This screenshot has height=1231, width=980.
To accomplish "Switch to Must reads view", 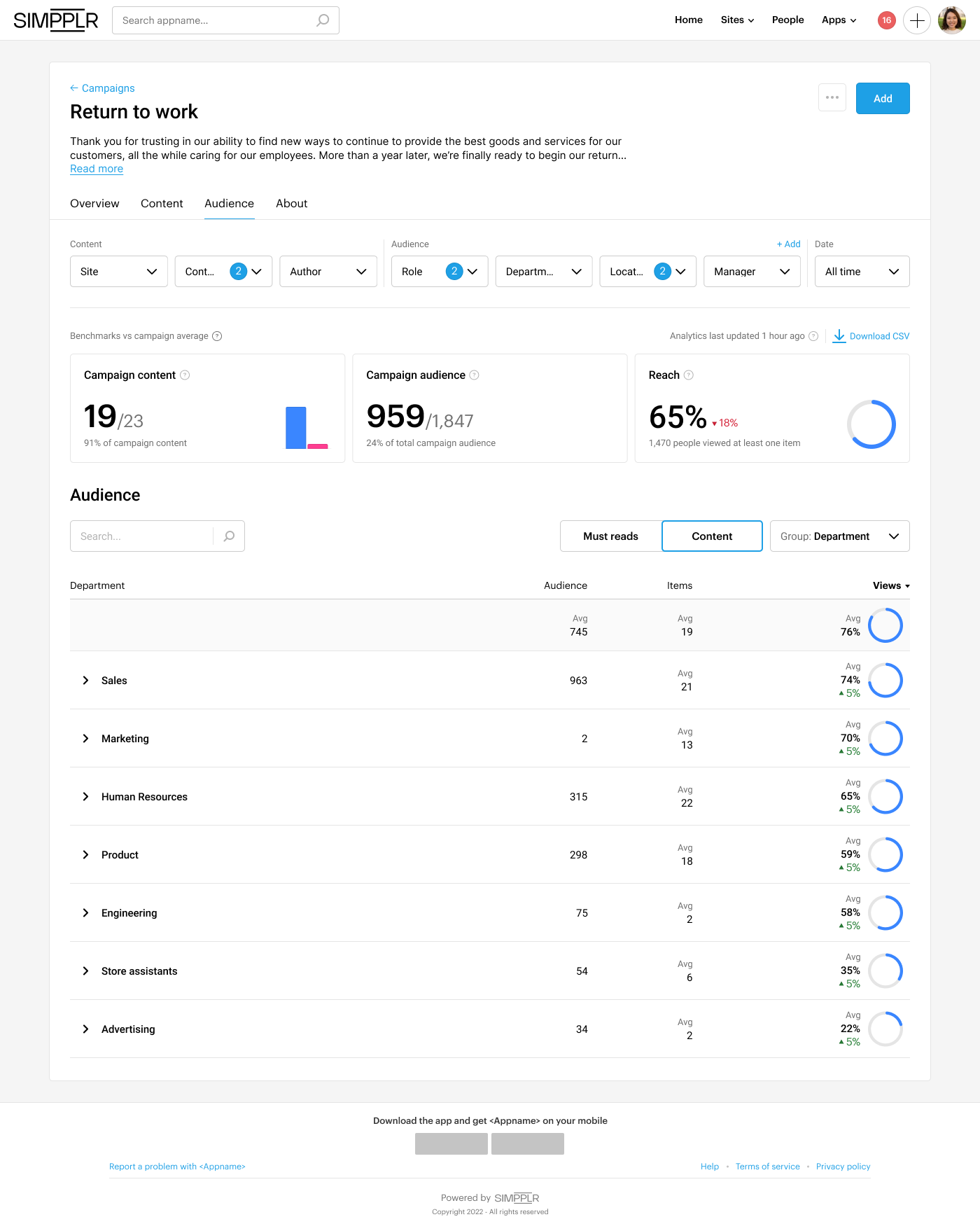I will point(610,536).
